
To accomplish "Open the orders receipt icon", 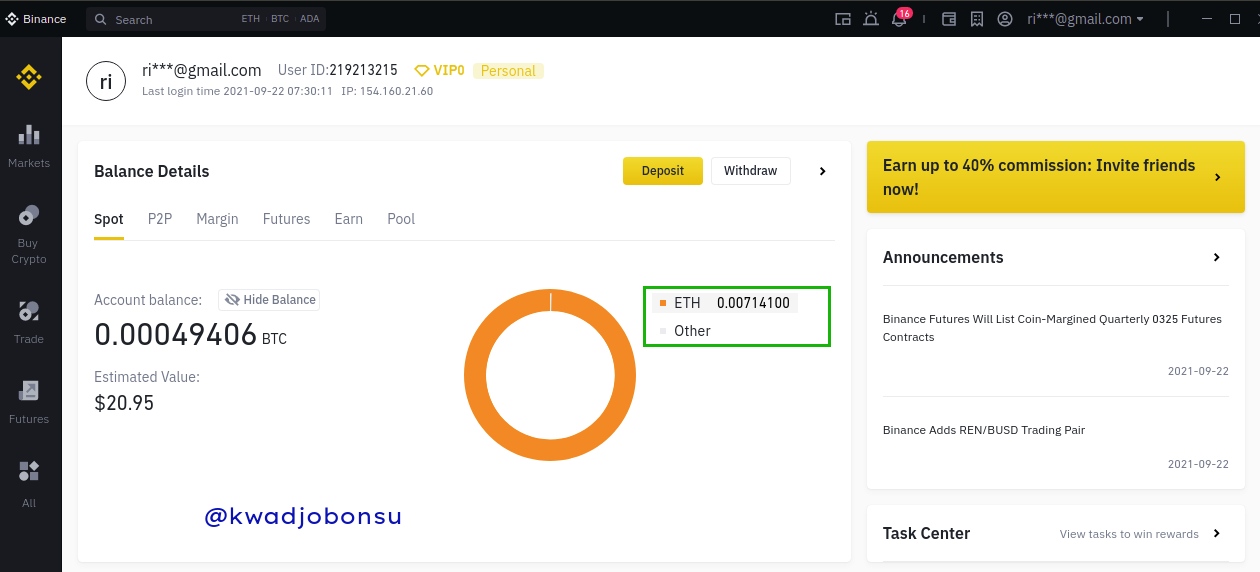I will 977,19.
